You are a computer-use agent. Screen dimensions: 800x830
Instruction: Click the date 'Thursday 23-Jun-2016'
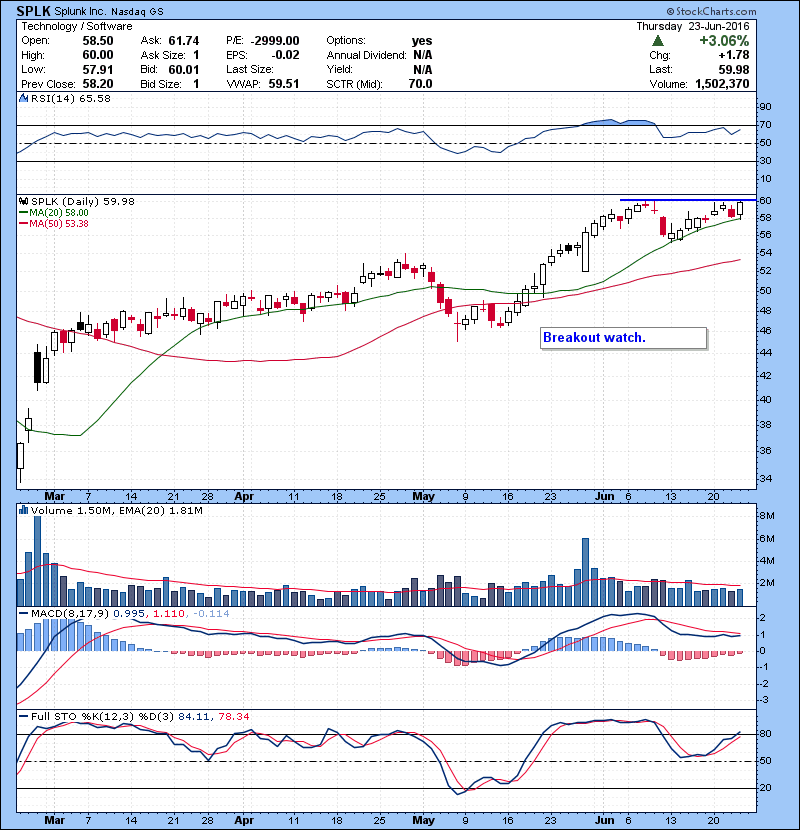coord(693,26)
